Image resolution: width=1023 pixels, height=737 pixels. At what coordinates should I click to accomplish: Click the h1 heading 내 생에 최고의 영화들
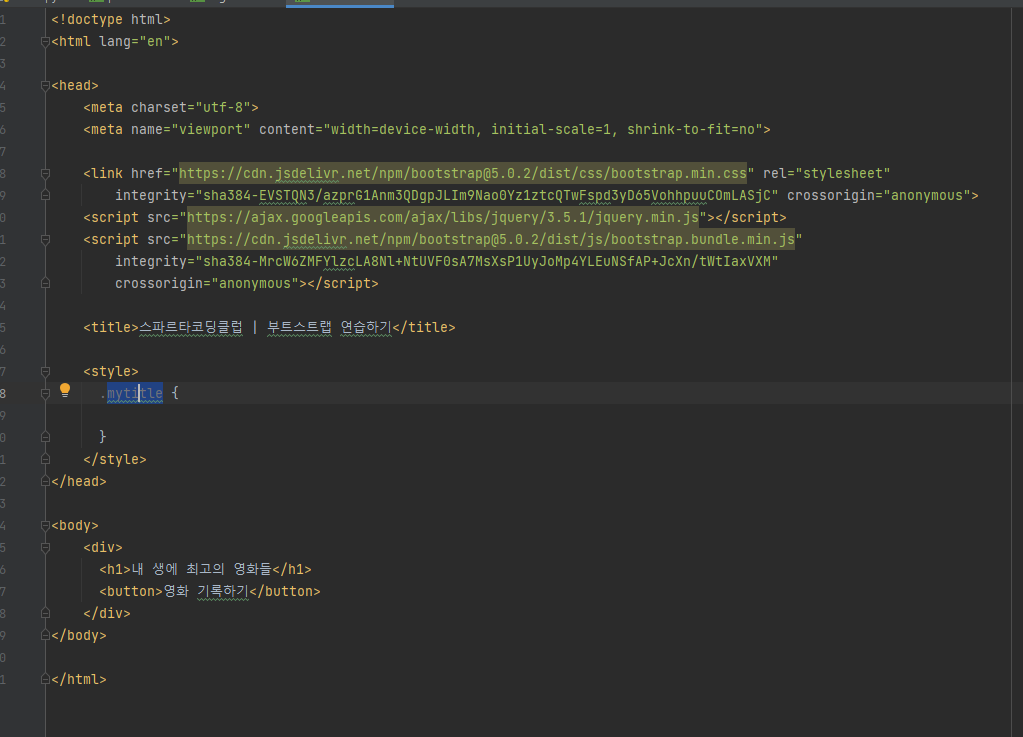point(202,569)
